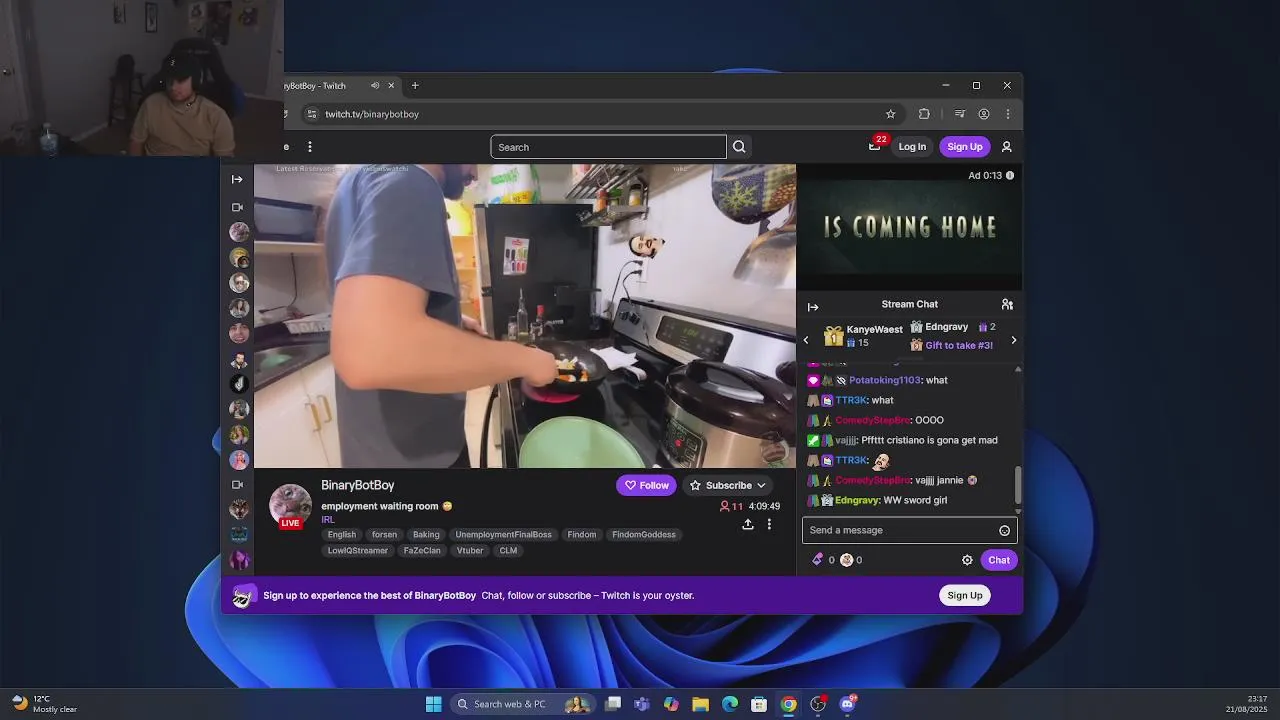Open chat settings gear icon
Screen dimensions: 1280x720
967,560
